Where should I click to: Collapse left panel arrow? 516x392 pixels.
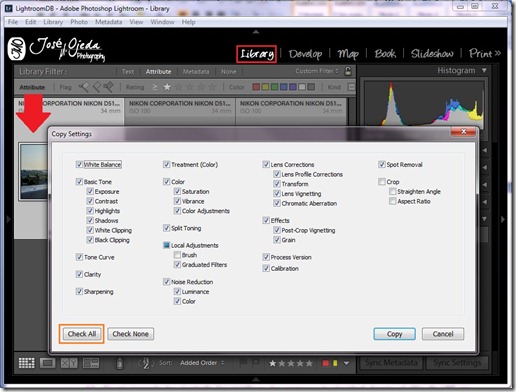(9, 219)
